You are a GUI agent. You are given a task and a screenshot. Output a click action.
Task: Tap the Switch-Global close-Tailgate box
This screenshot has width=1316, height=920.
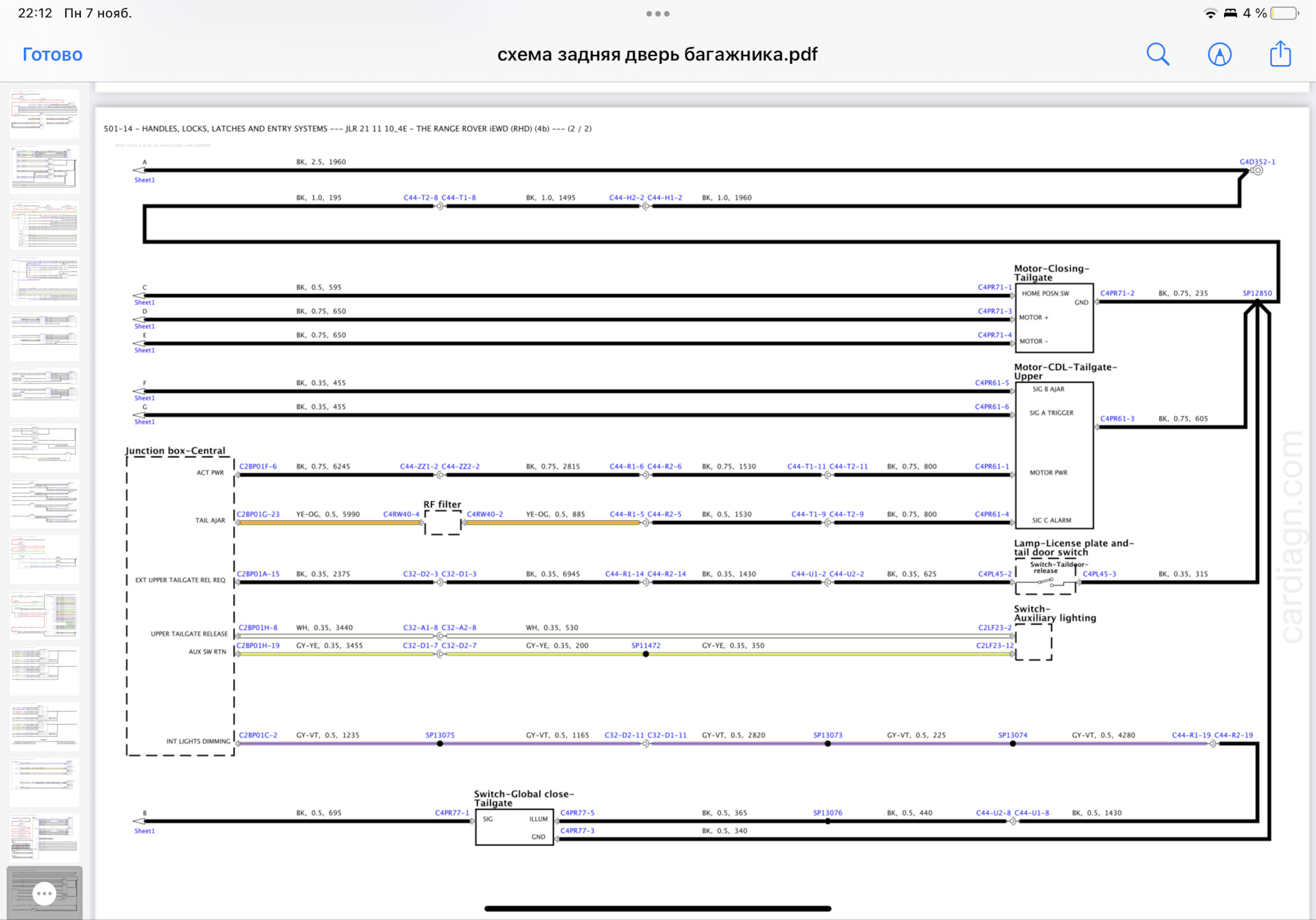point(514,827)
